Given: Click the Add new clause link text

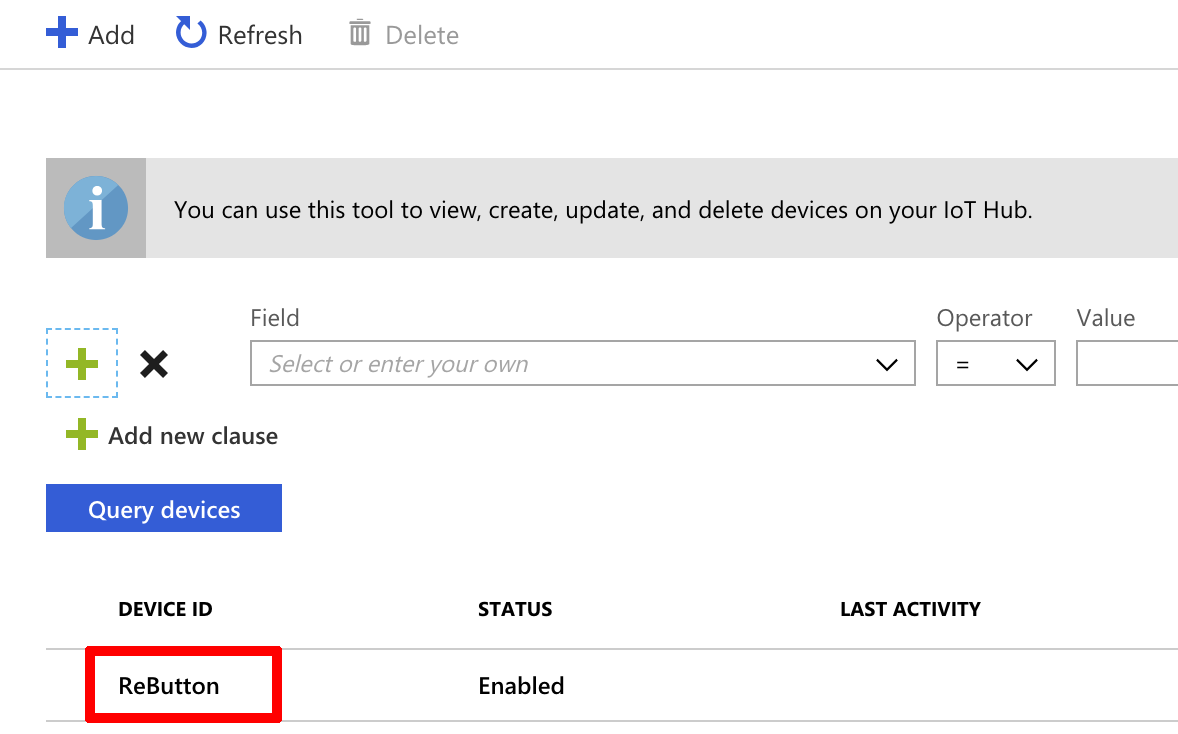Looking at the screenshot, I should (193, 436).
